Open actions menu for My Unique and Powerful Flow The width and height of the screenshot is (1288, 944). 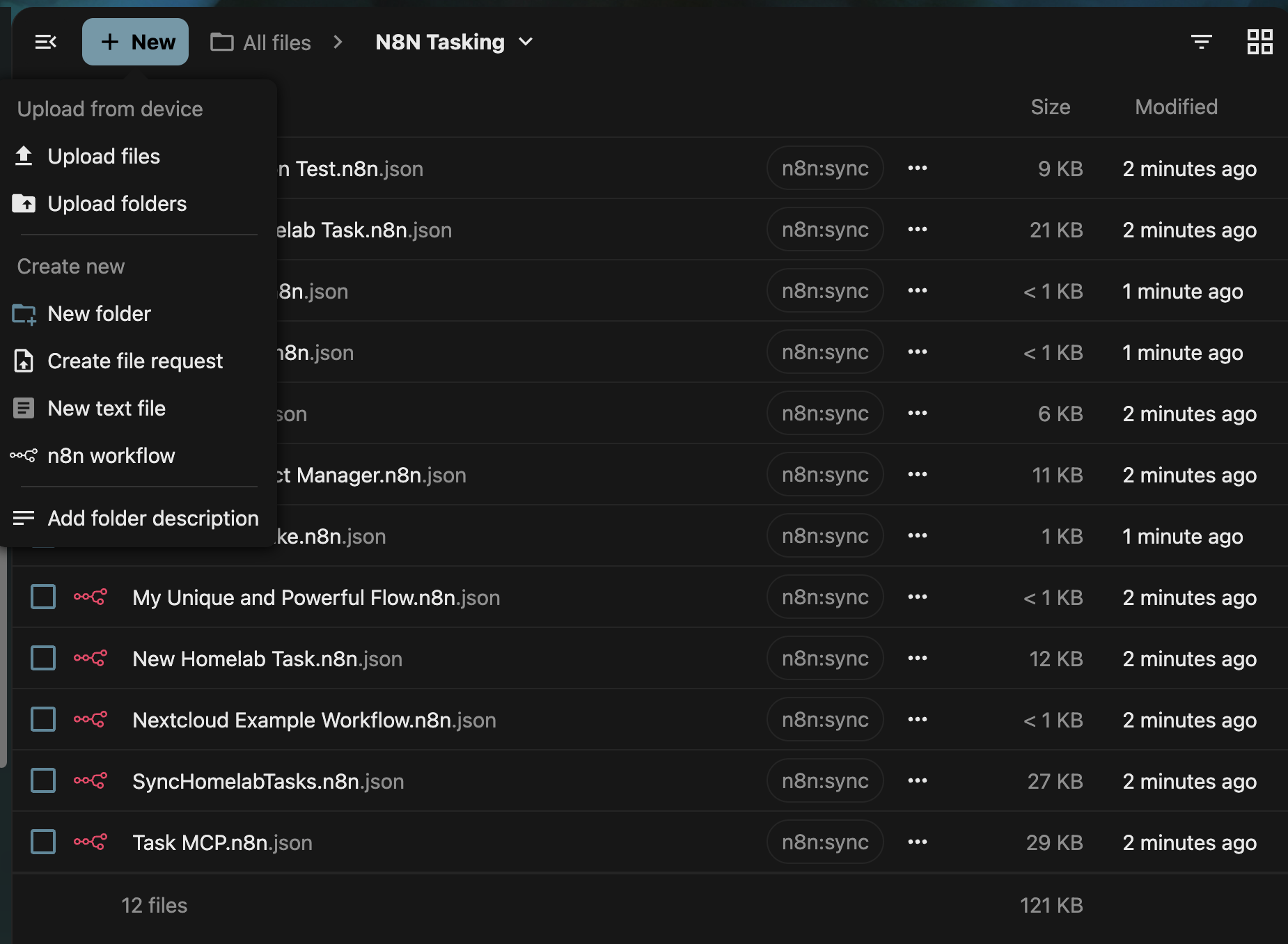pyautogui.click(x=918, y=597)
